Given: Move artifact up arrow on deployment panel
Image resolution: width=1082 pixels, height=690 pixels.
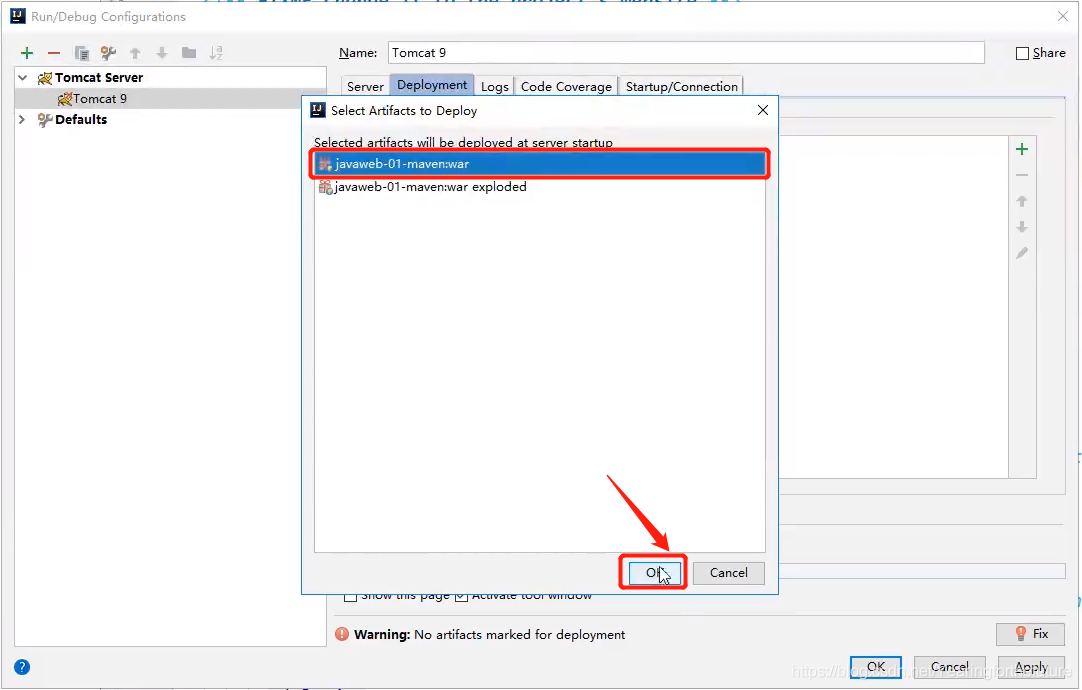Looking at the screenshot, I should 1022,201.
